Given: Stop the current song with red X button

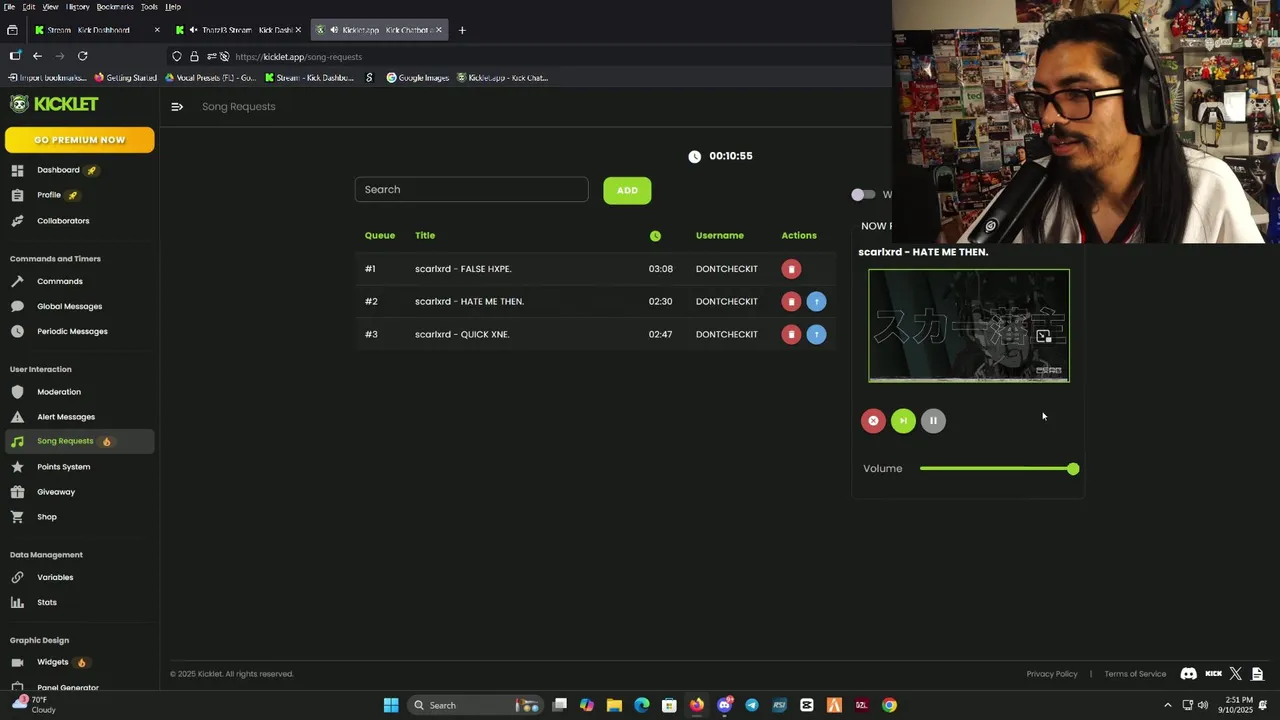Looking at the screenshot, I should [873, 421].
